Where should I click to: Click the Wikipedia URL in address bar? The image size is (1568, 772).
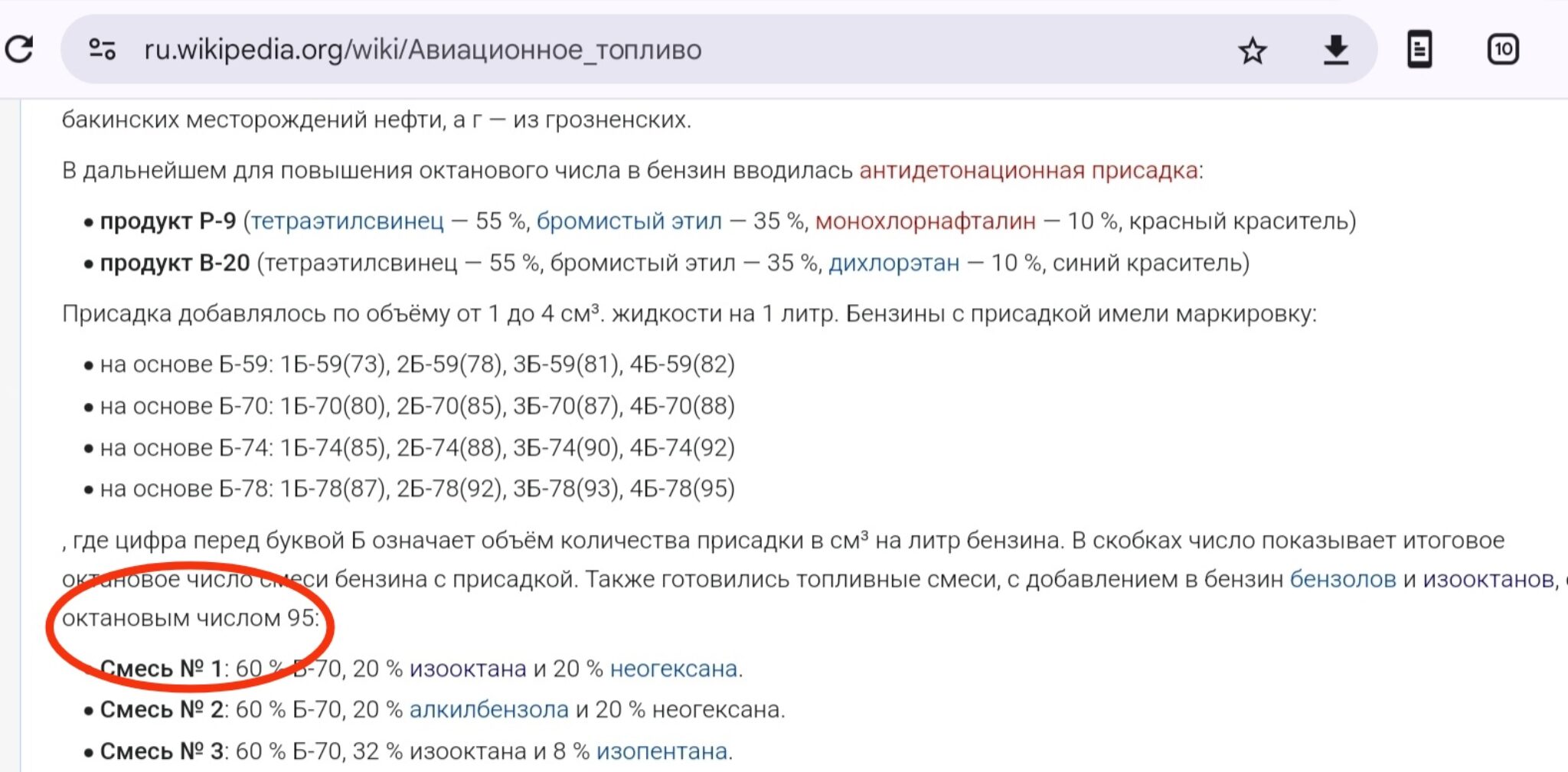423,50
